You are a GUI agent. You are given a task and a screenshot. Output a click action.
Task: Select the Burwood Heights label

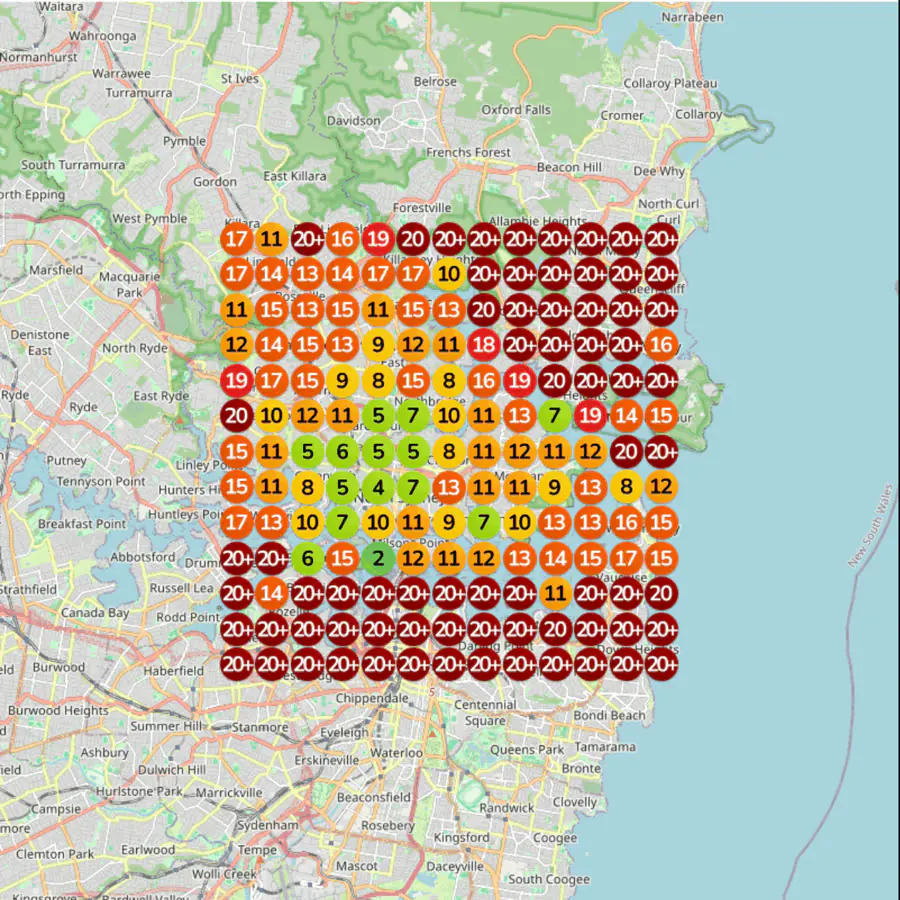coord(58,711)
